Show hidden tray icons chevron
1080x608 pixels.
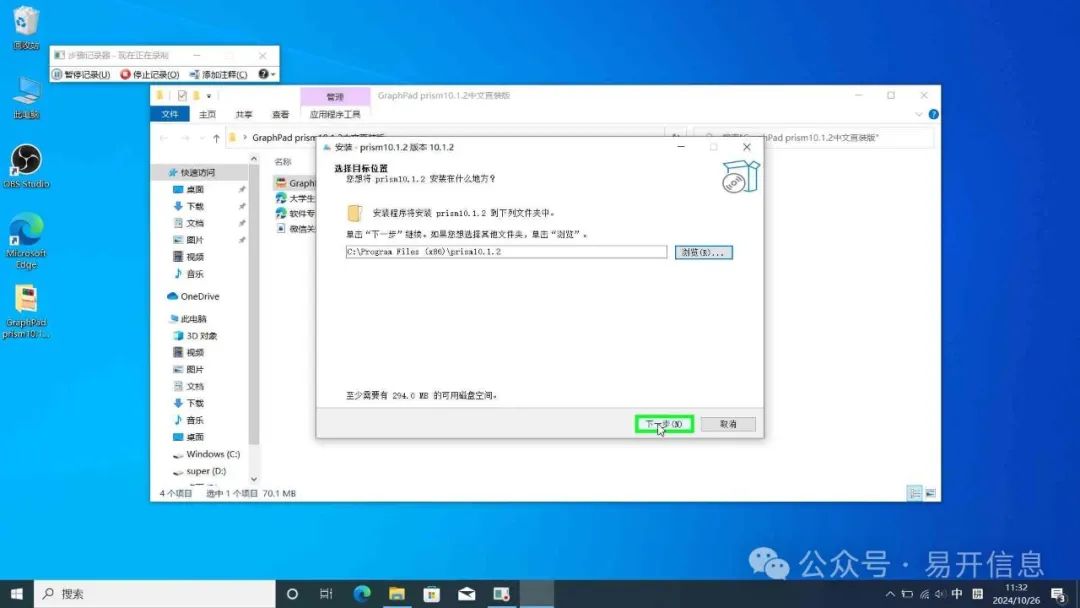click(x=890, y=594)
